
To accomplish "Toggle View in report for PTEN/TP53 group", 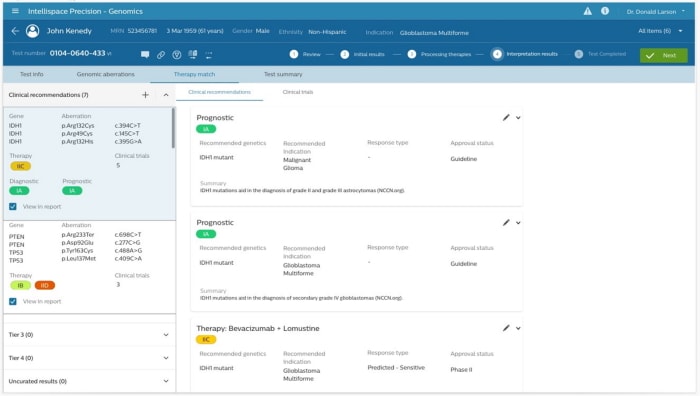I will point(12,301).
